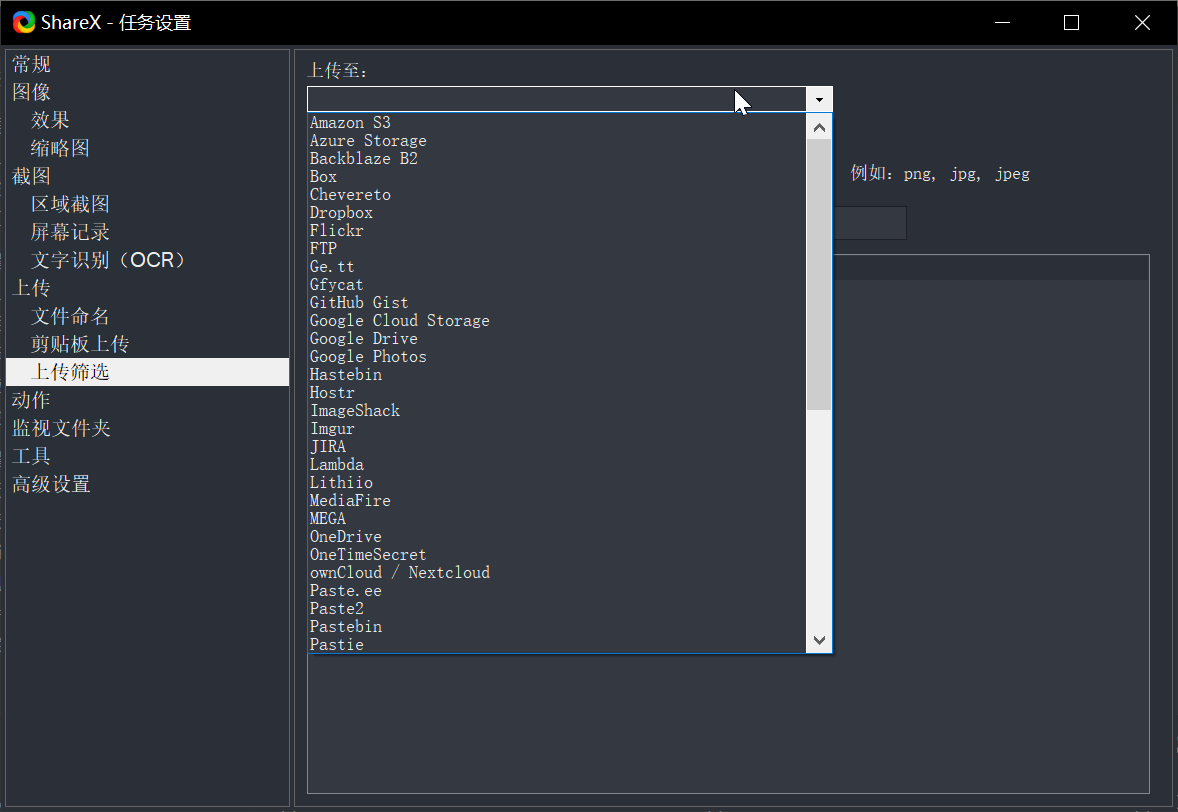
Task: Open 常规 settings section
Action: click(x=32, y=65)
